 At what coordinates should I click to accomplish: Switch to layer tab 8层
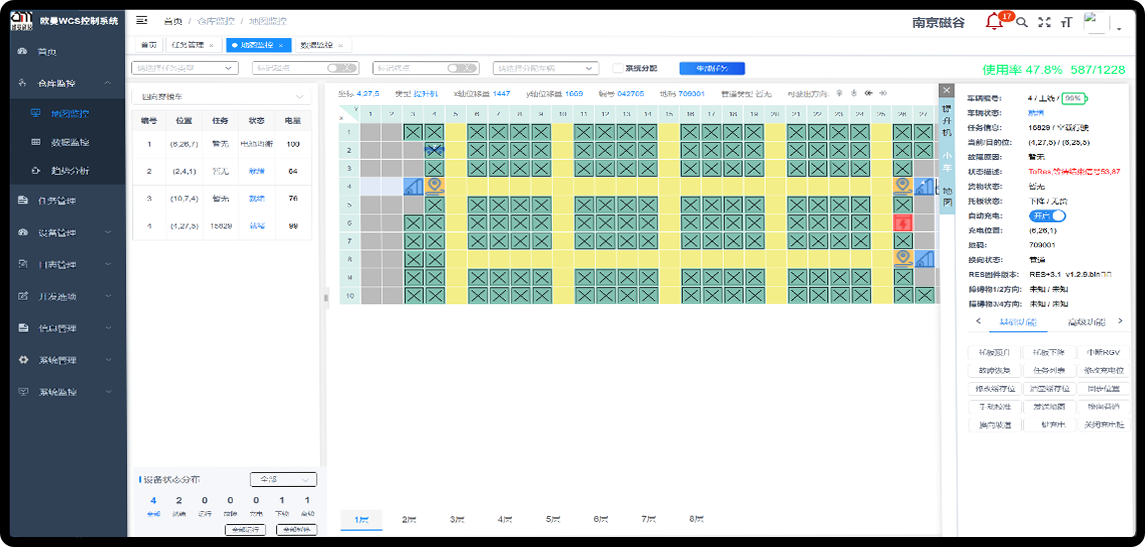697,519
